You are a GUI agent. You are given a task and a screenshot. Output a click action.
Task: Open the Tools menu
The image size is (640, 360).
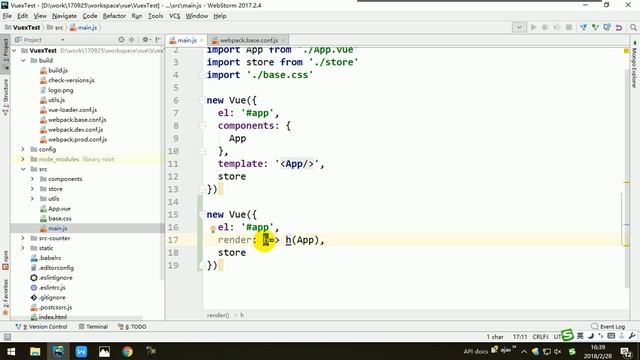(155, 16)
